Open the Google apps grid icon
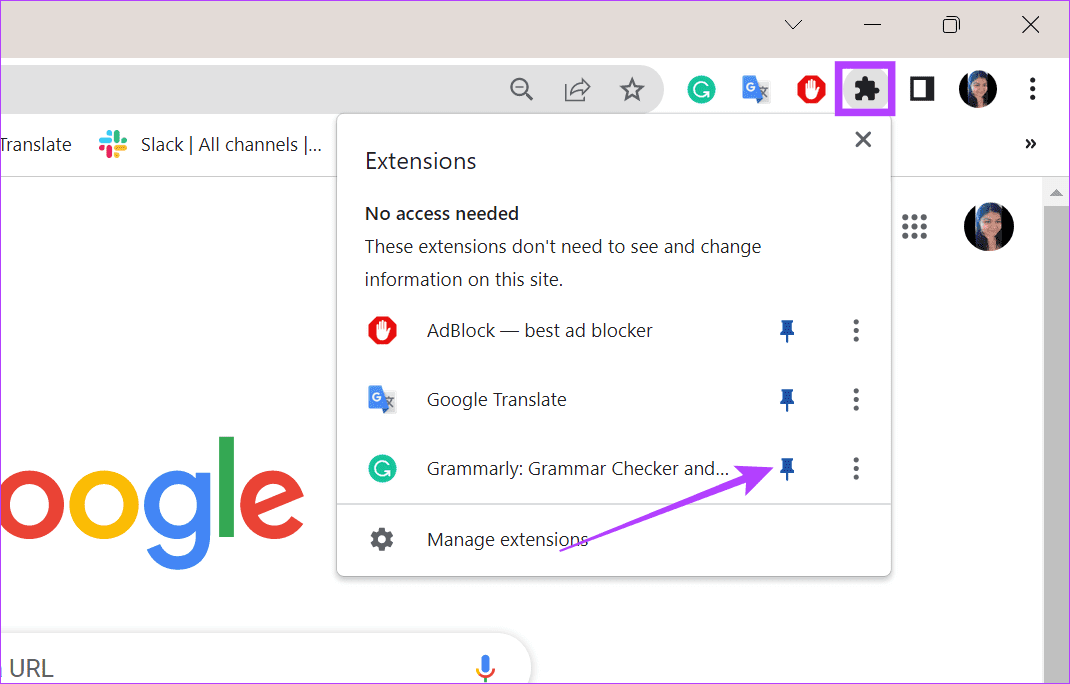 point(914,227)
